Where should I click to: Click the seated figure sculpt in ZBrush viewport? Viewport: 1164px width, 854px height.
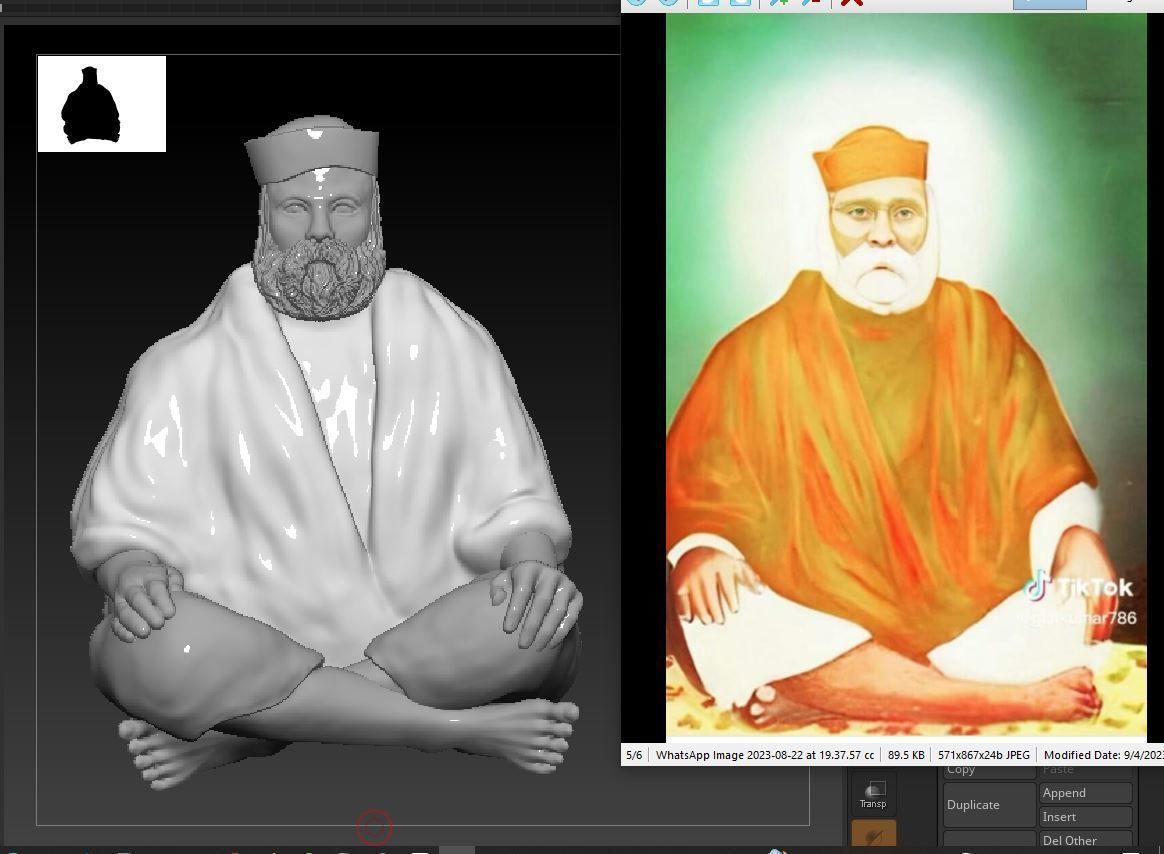327,453
